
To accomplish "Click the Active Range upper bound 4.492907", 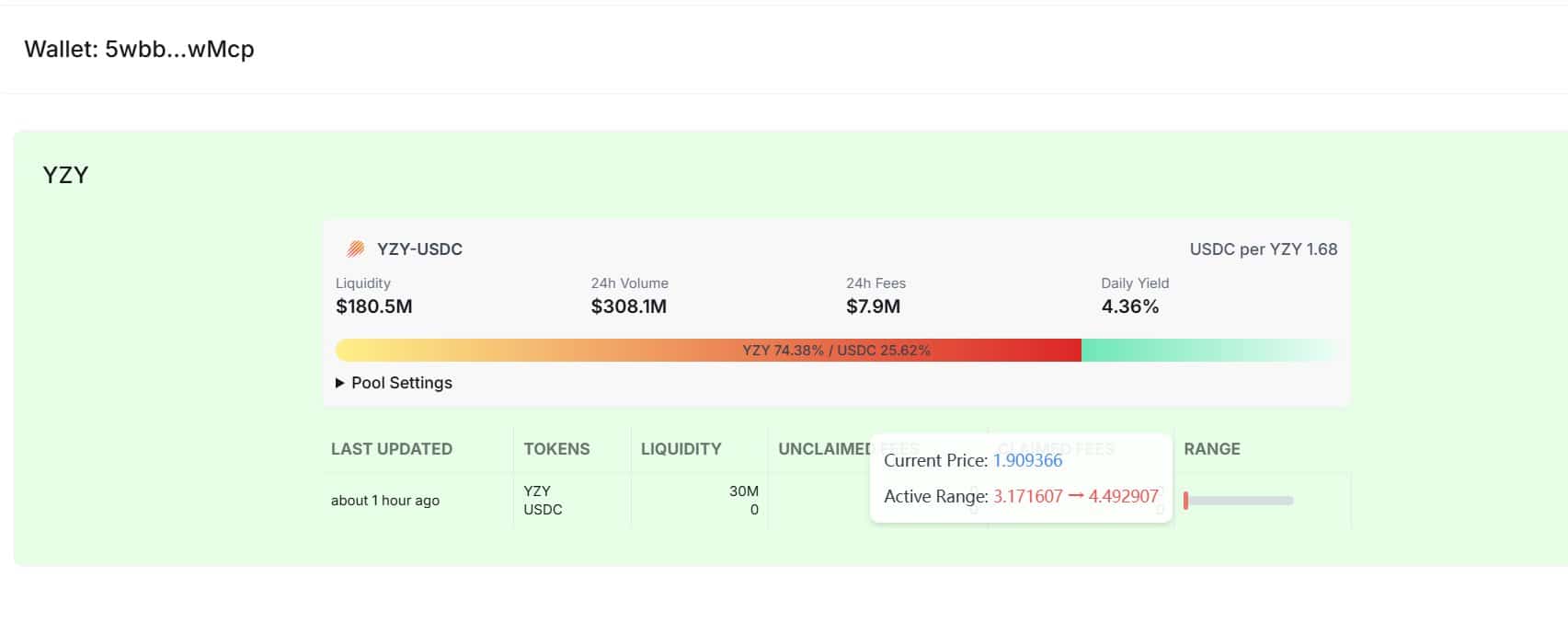I will 1123,497.
